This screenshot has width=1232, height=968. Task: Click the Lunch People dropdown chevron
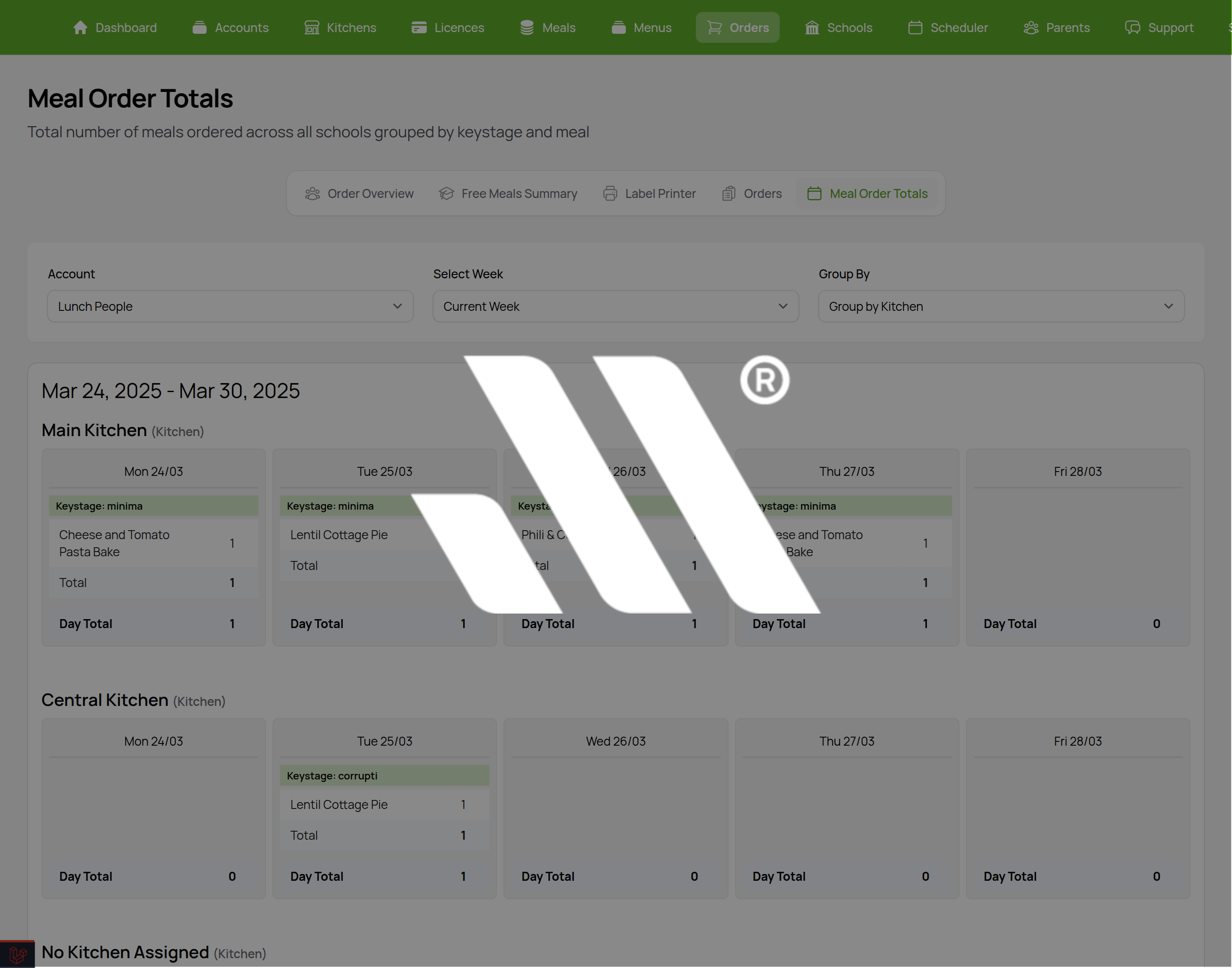pyautogui.click(x=397, y=307)
